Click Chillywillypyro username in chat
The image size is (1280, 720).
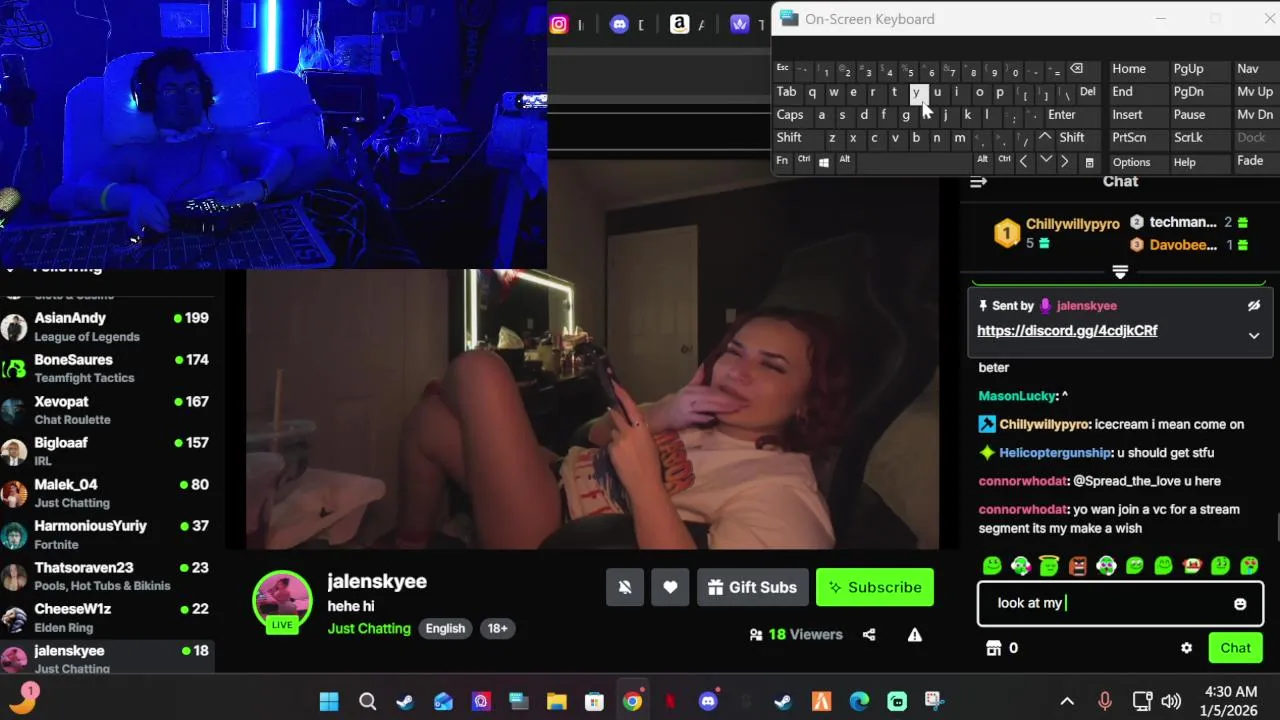click(1045, 424)
